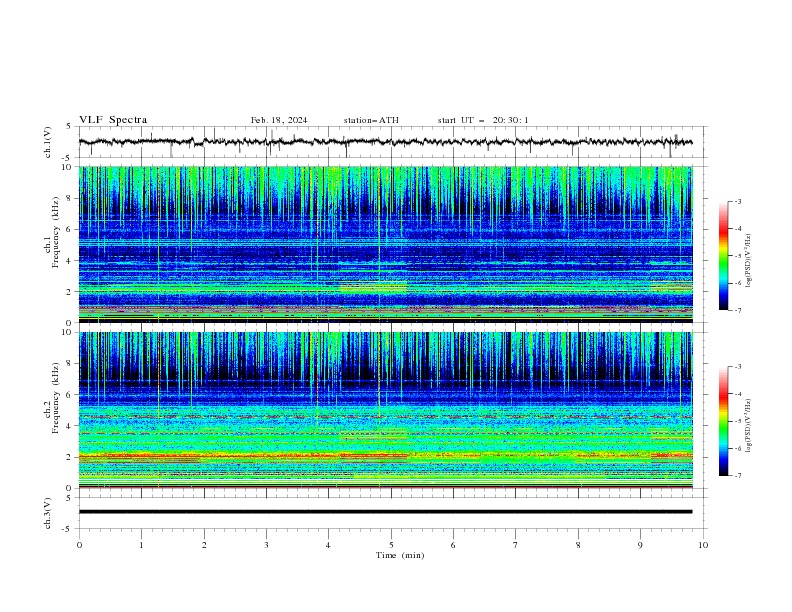Click the "ch.1(V)" waveform axis label
Image resolution: width=792 pixels, height=612 pixels.
48,142
